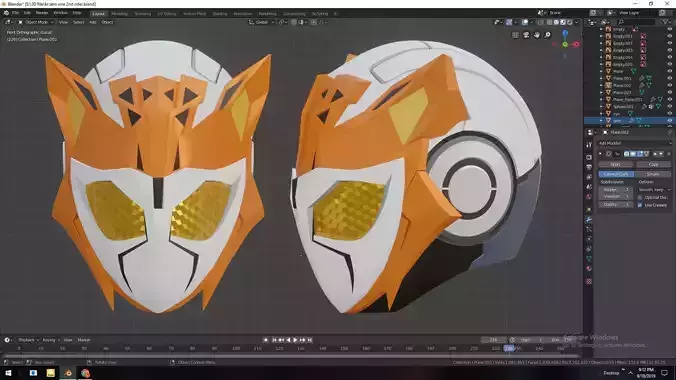
Task: Open the Material properties tab
Action: [589, 269]
